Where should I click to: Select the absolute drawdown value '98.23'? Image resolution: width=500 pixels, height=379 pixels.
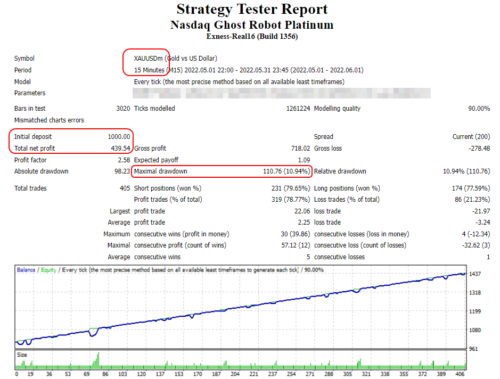click(122, 171)
